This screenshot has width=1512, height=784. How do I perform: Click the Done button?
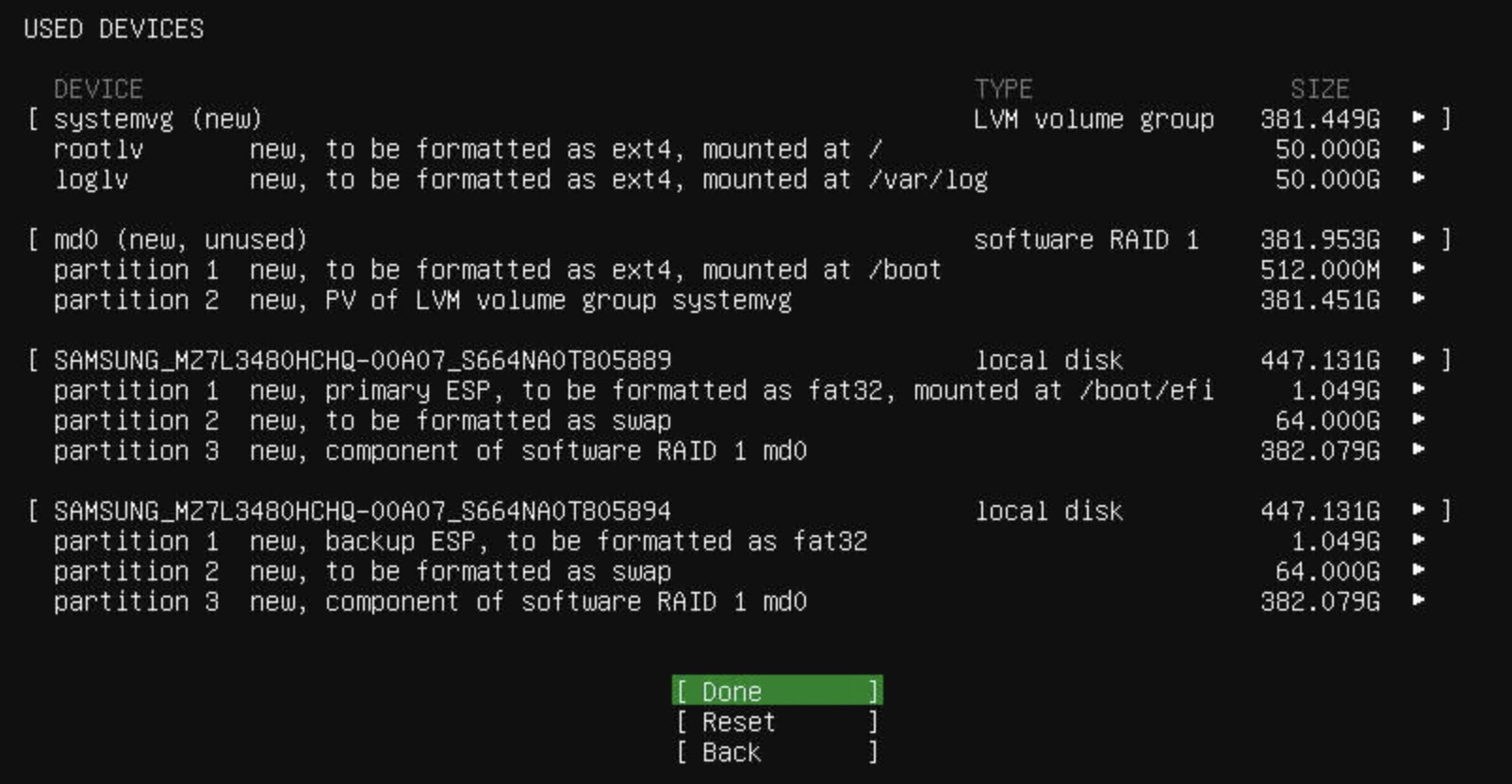(x=777, y=692)
